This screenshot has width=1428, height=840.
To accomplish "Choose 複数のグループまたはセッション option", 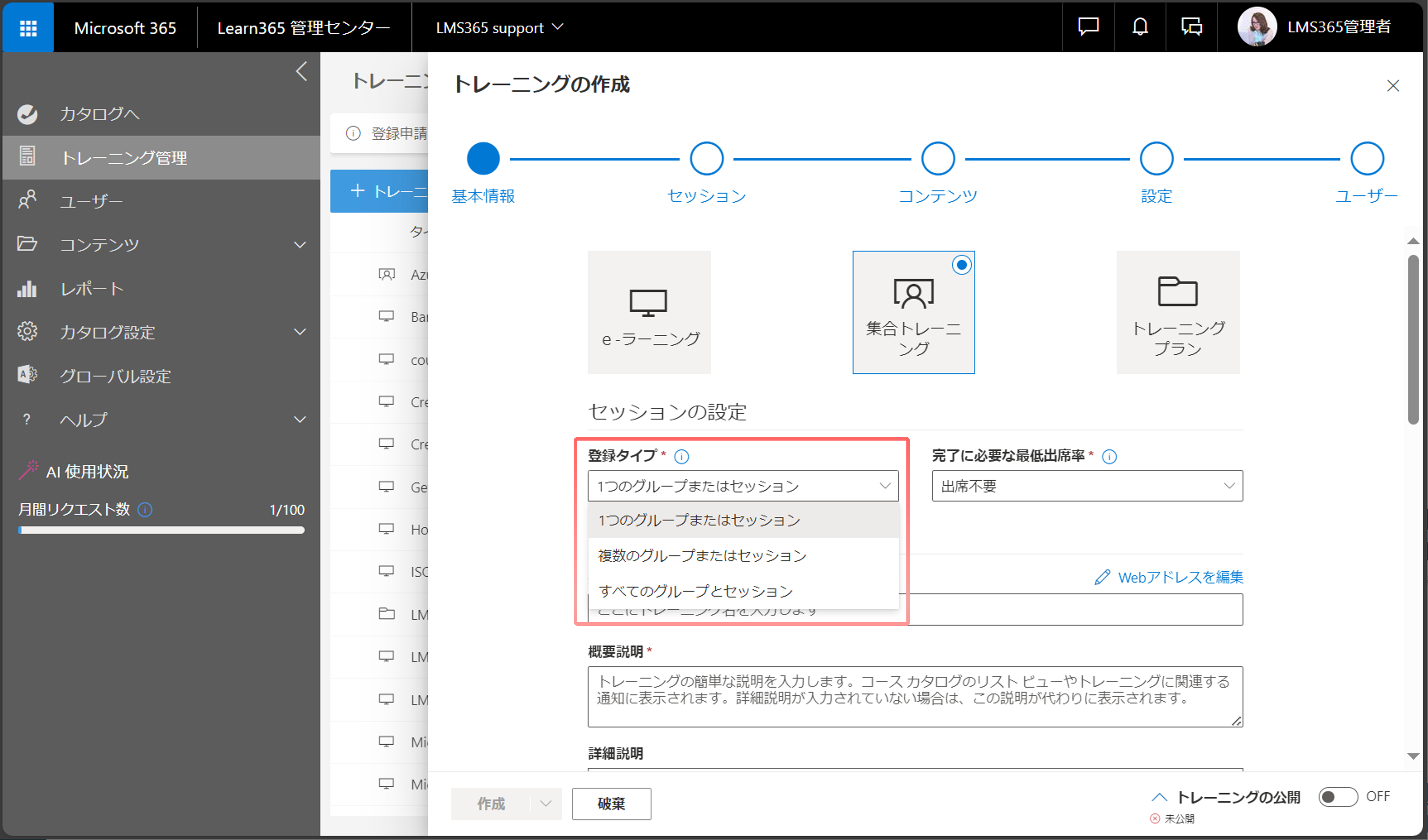I will [743, 556].
